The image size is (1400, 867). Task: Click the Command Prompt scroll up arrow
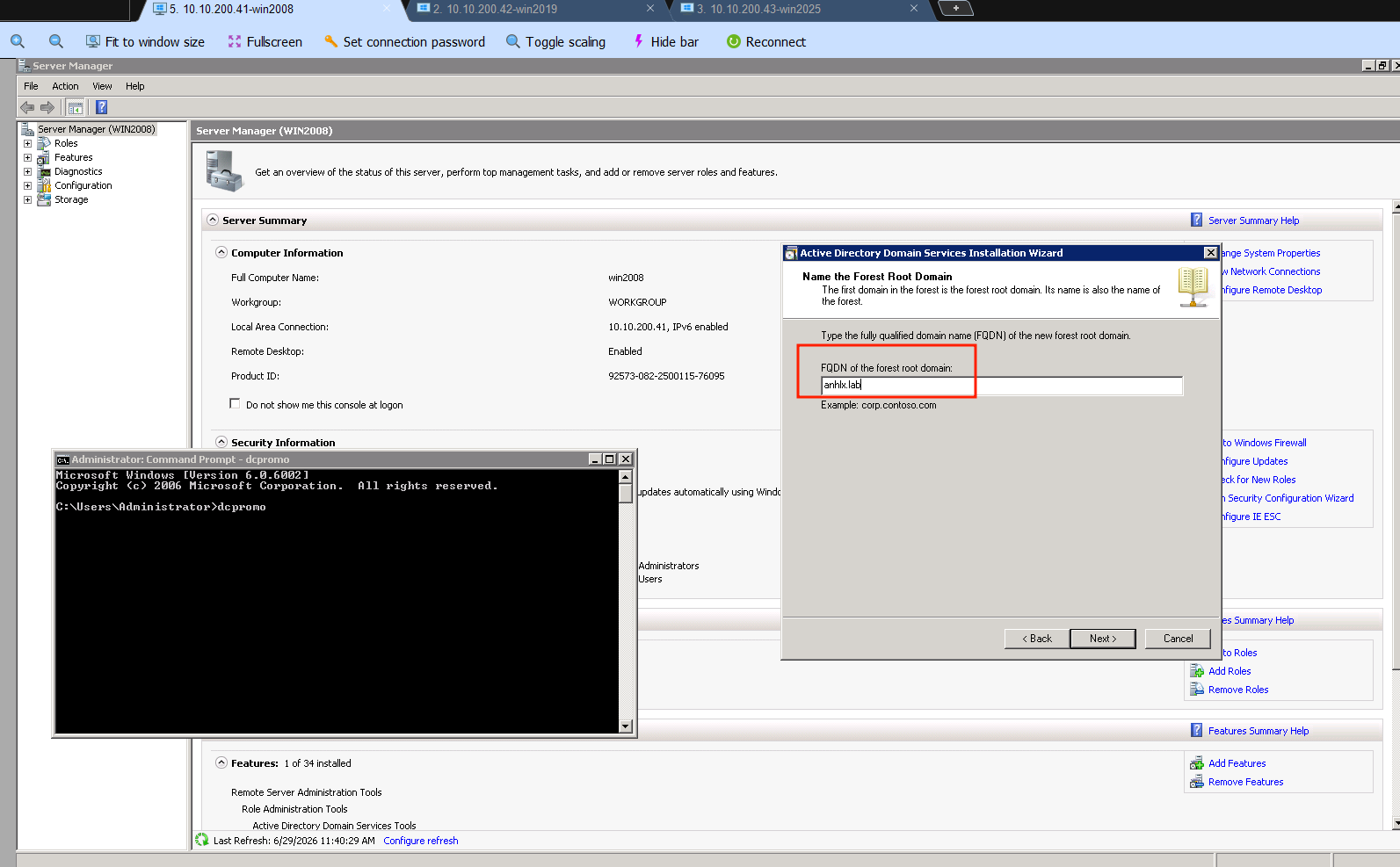(x=626, y=477)
